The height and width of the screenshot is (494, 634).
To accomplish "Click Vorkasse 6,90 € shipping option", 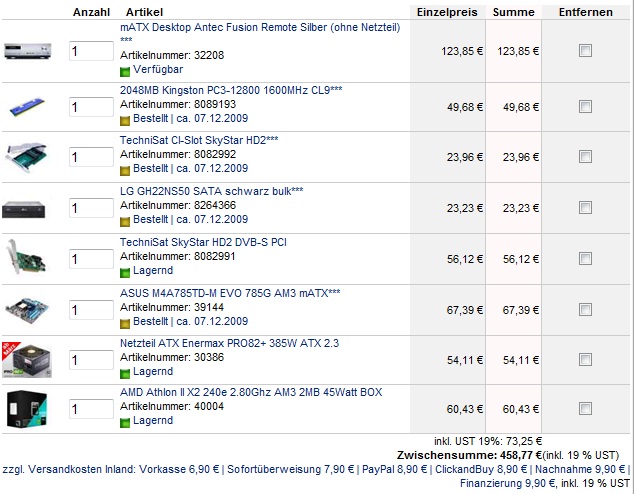I will point(179,469).
